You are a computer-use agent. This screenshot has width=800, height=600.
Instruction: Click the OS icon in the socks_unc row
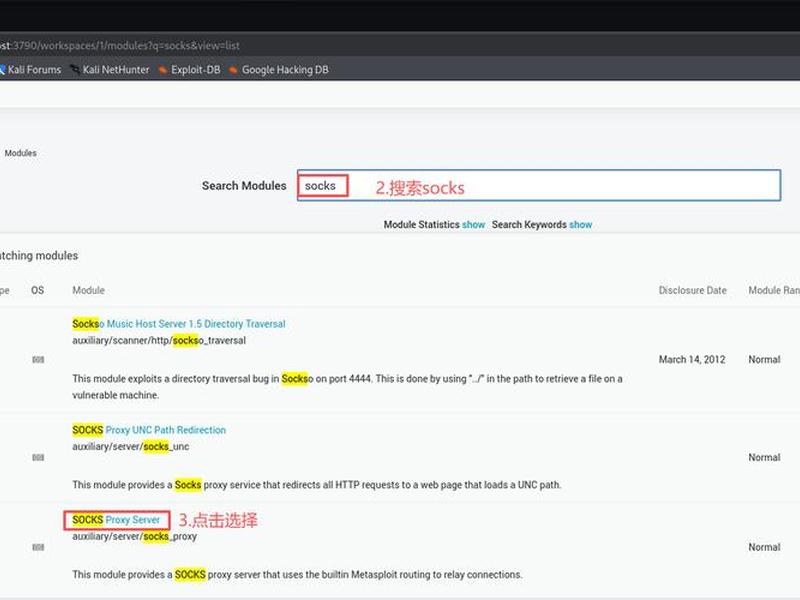(x=38, y=458)
